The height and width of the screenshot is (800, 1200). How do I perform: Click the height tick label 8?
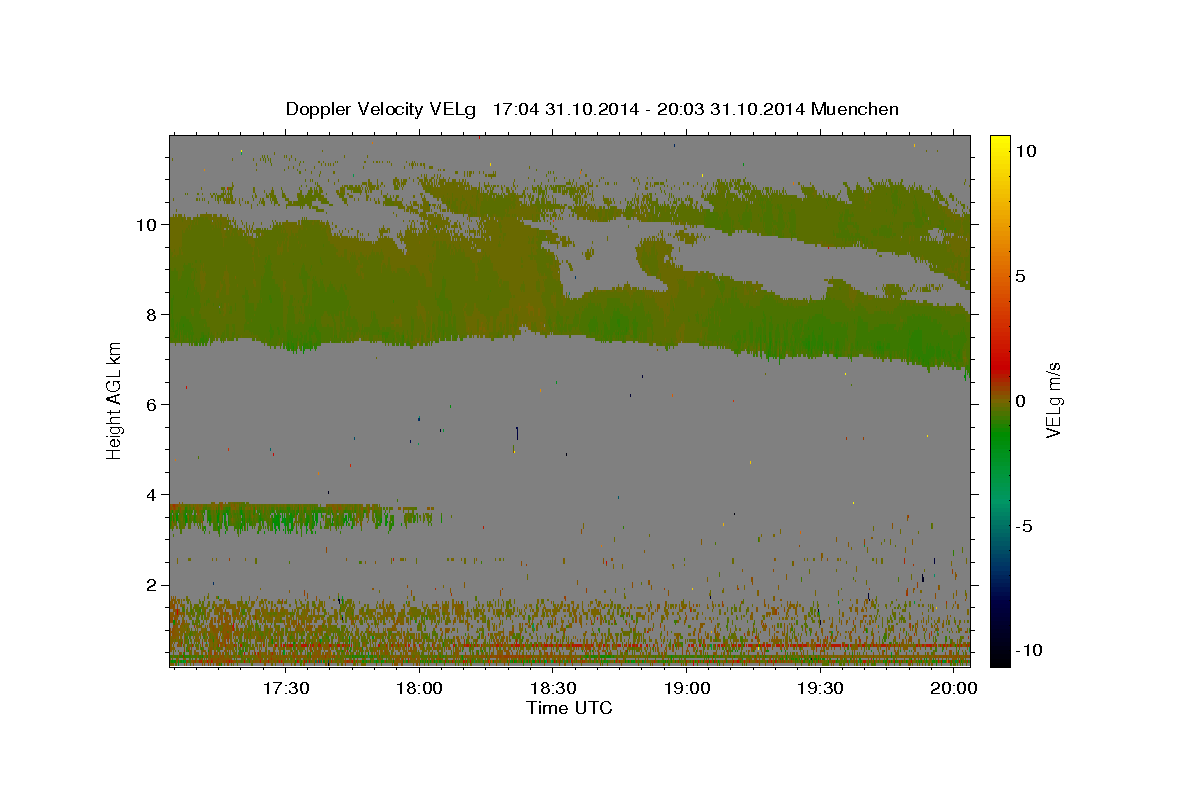[x=153, y=315]
